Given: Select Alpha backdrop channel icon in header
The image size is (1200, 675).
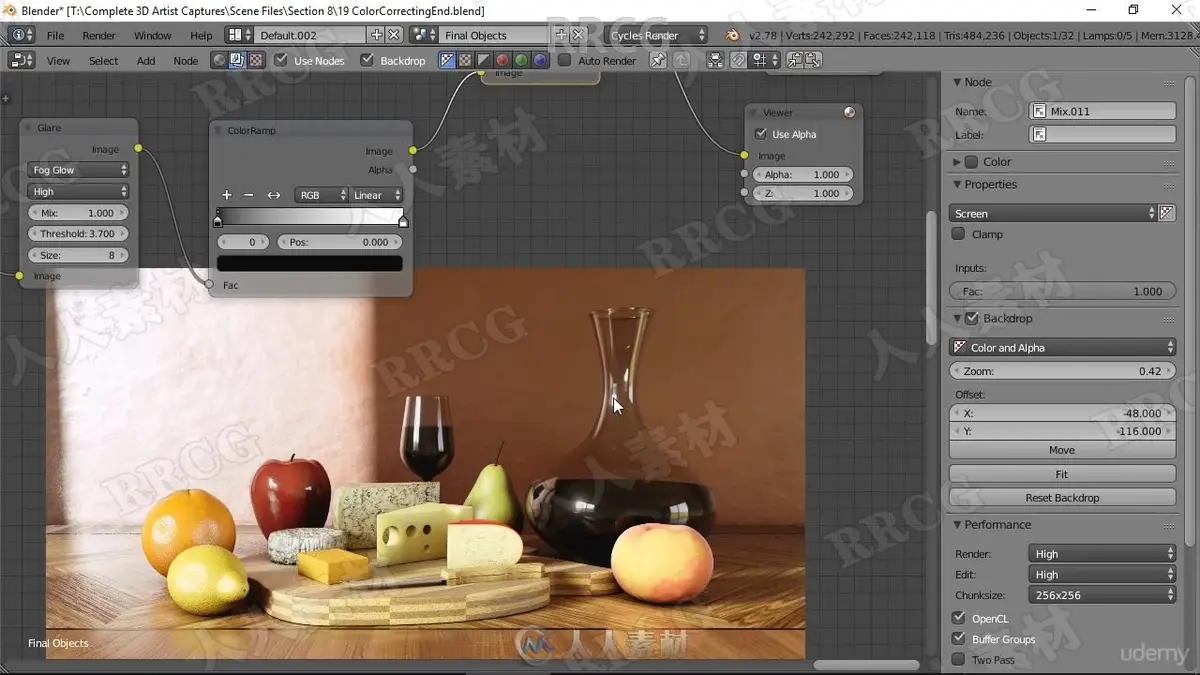Looking at the screenshot, I should (x=484, y=60).
